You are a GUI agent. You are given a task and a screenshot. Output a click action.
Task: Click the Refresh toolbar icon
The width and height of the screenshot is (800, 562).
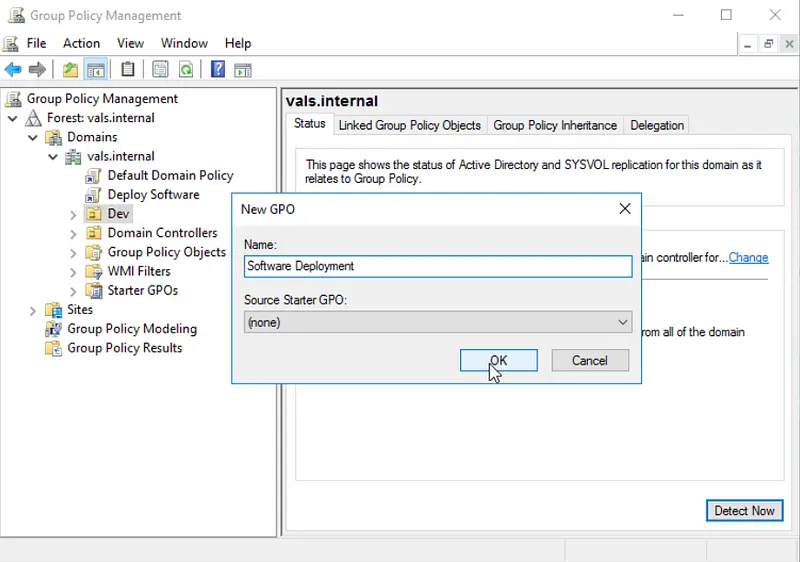click(x=186, y=69)
